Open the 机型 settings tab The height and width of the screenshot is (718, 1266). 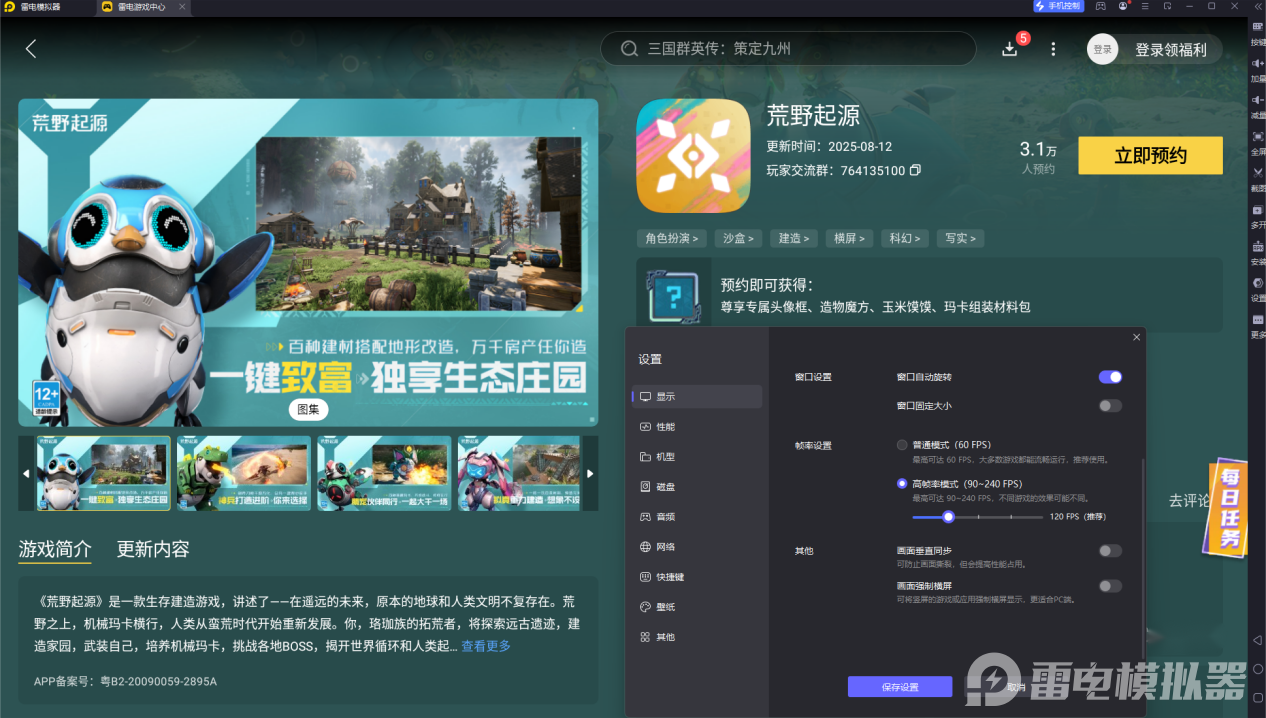tap(696, 457)
